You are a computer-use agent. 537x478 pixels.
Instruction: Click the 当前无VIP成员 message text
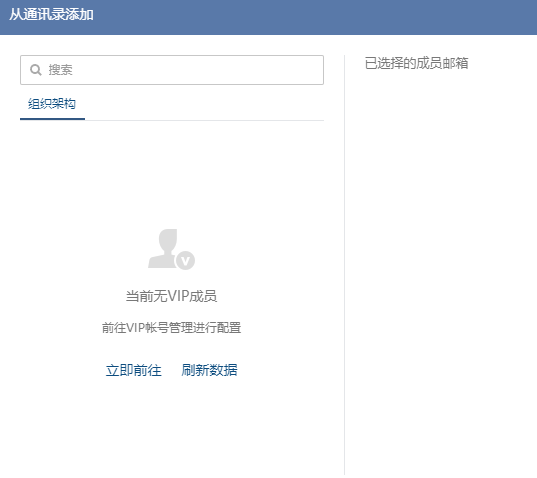click(x=171, y=296)
